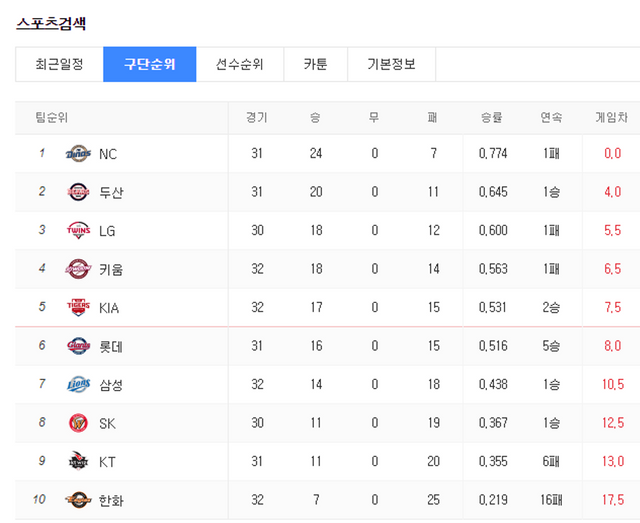The image size is (640, 523).
Task: Click LG win rate 0.600
Action: pos(493,230)
